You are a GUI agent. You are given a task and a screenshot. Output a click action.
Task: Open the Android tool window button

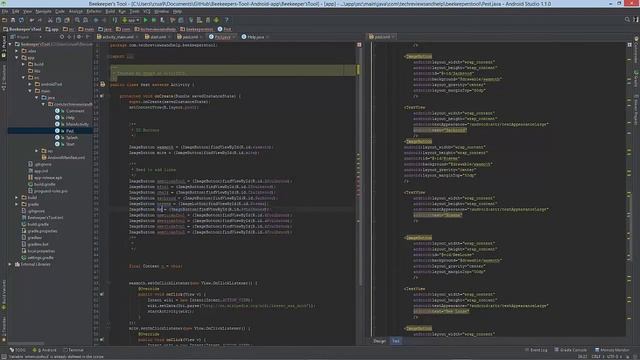point(44,350)
